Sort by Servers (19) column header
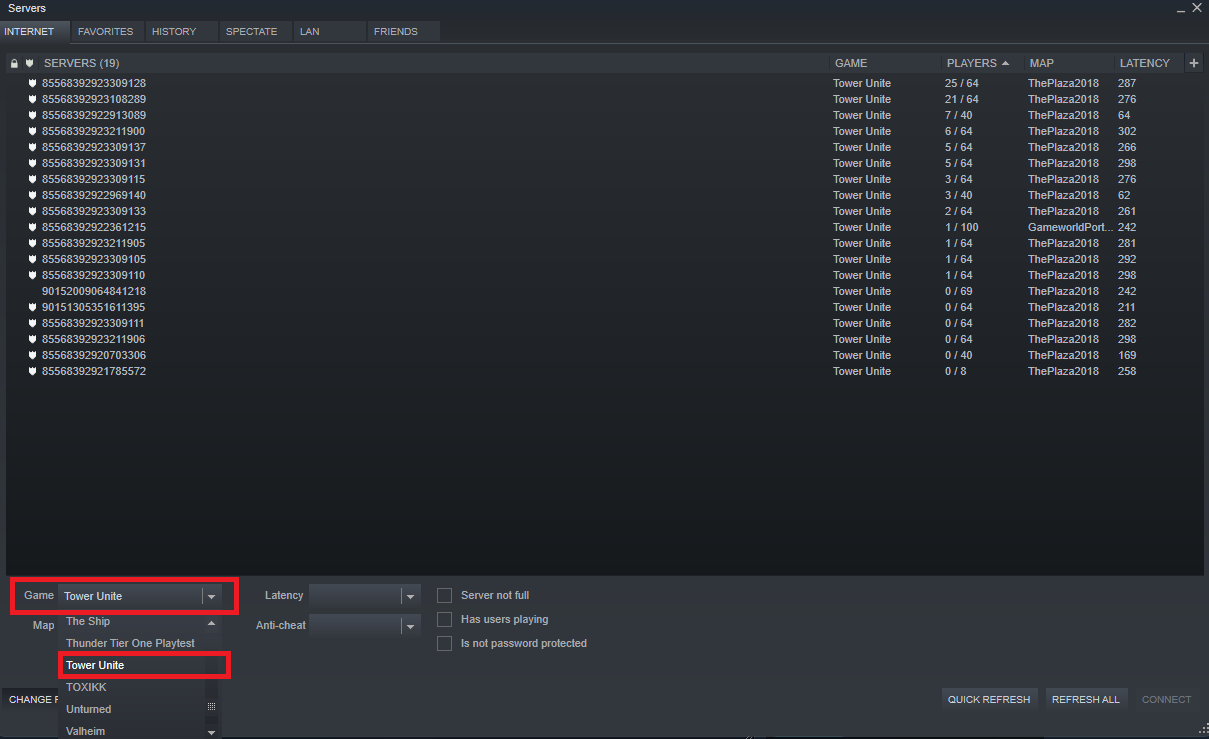The image size is (1209, 739). coord(434,63)
